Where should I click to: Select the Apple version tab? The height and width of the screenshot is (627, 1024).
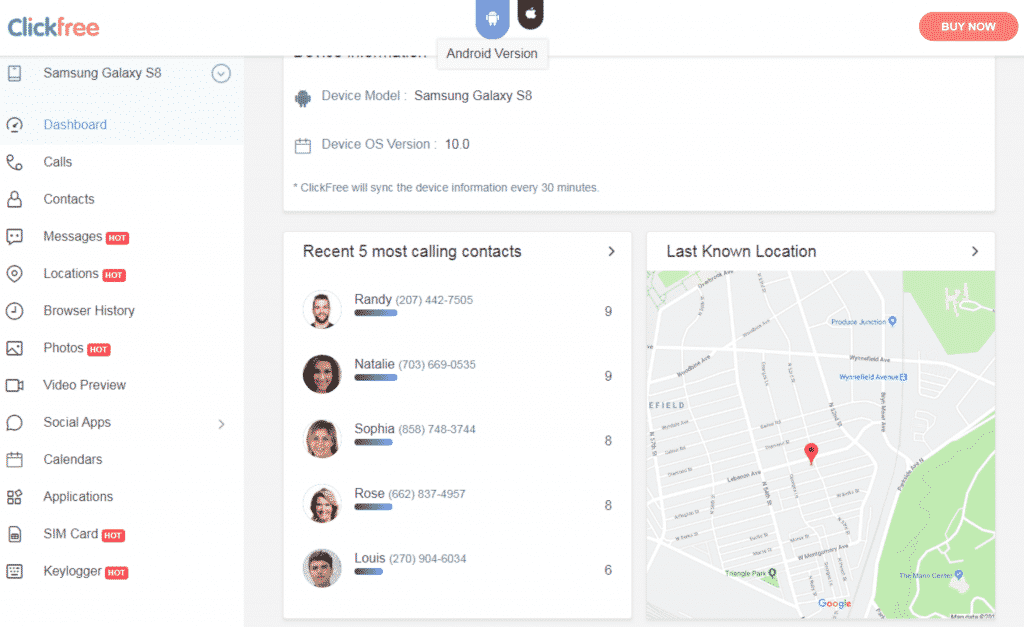click(530, 15)
